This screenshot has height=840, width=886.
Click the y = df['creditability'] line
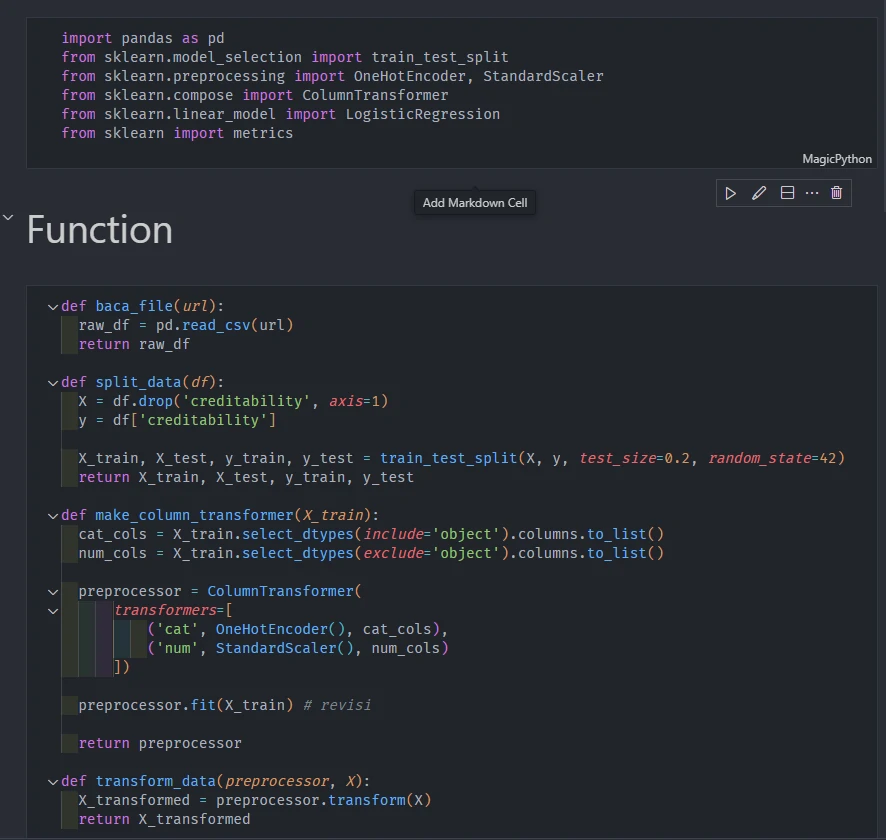(177, 420)
